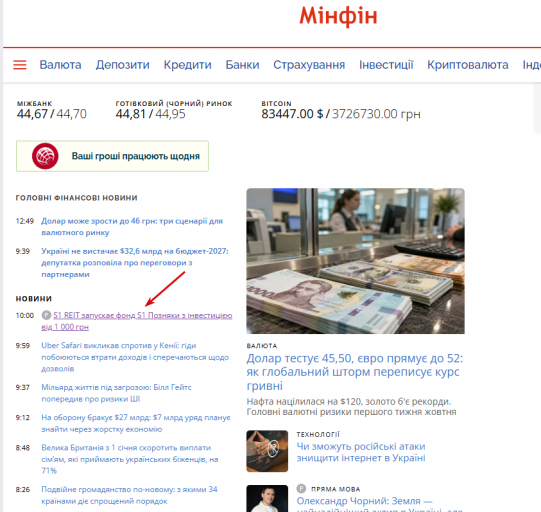The image size is (541, 512).
Task: Click the Міжбанк rate 44,67 / 44,70
Action: pos(52,114)
